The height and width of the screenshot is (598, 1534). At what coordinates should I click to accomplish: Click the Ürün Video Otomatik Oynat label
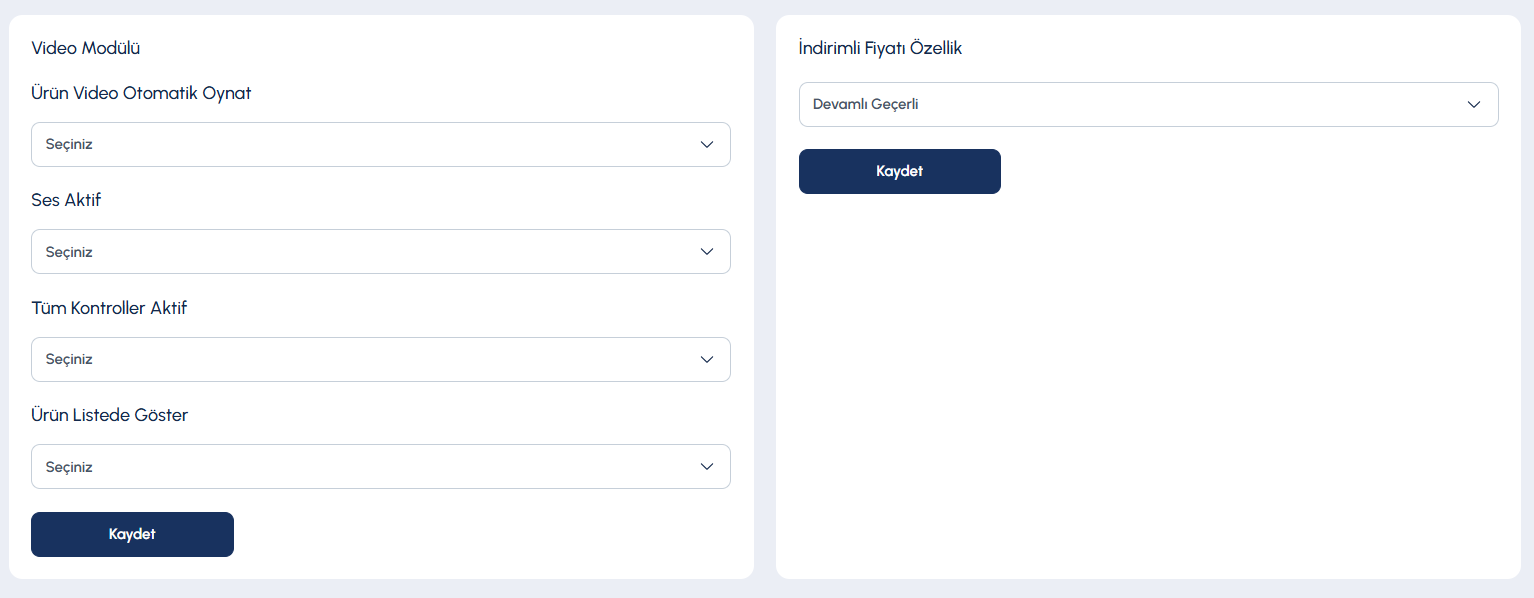(141, 93)
